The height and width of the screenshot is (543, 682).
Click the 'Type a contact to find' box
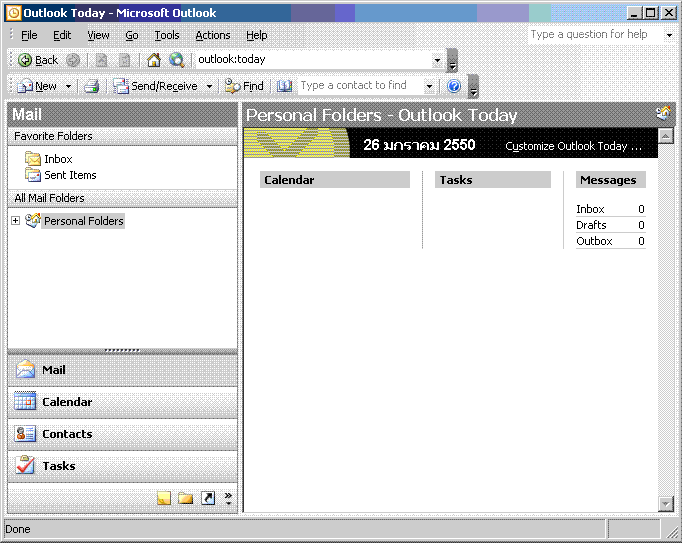(361, 85)
